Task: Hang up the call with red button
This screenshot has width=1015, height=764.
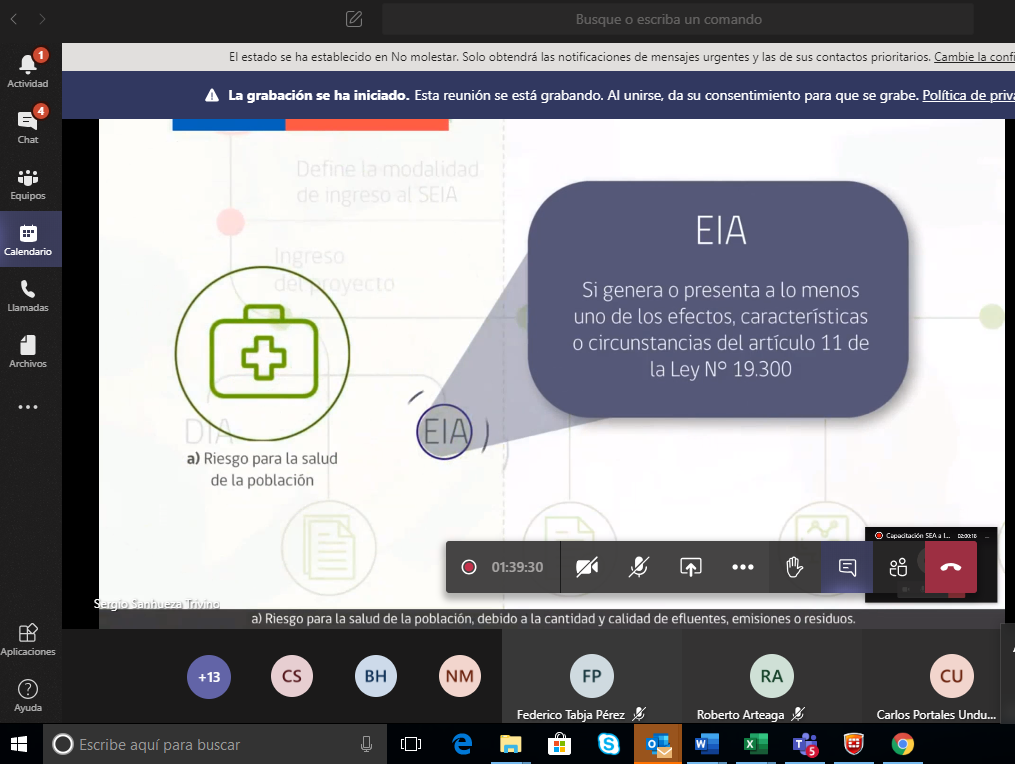Action: 950,567
